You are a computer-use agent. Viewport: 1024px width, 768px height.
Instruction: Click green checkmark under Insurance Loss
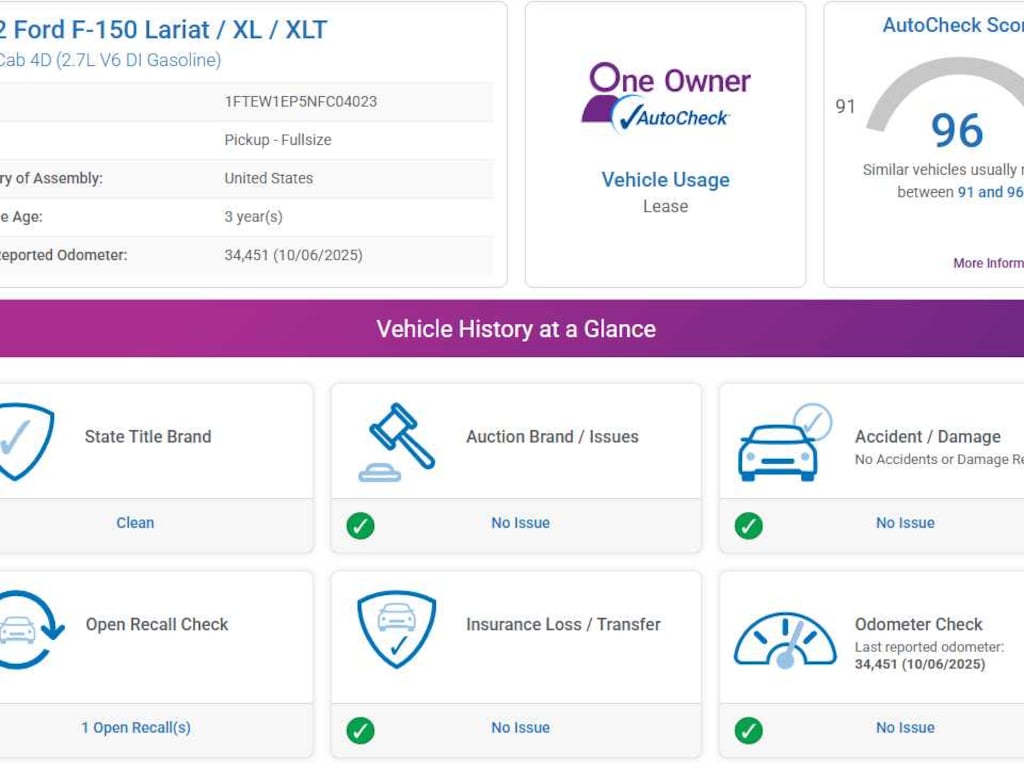(x=360, y=730)
